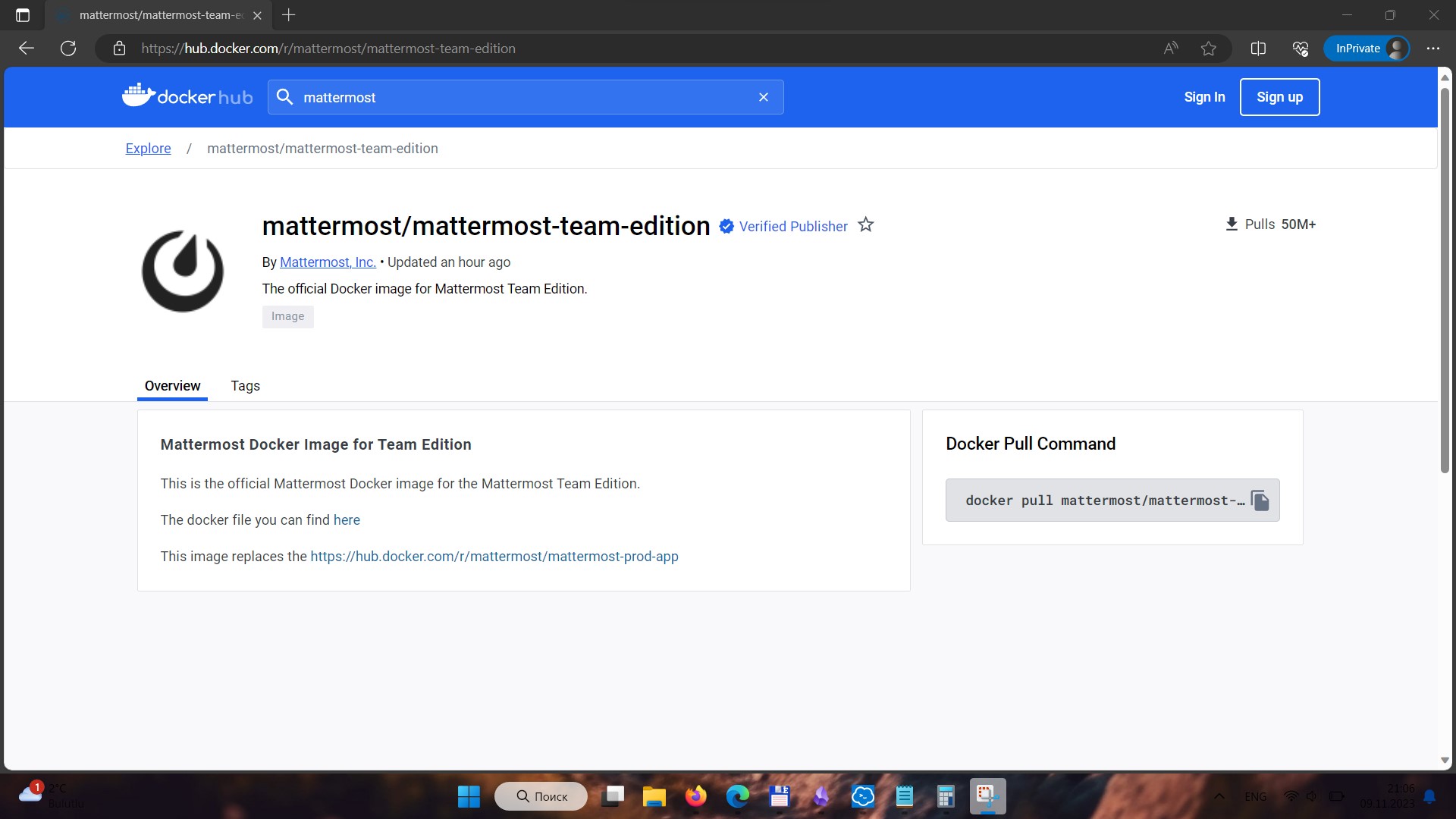Click the InPrivate profile button
The height and width of the screenshot is (819, 1456).
pyautogui.click(x=1367, y=49)
